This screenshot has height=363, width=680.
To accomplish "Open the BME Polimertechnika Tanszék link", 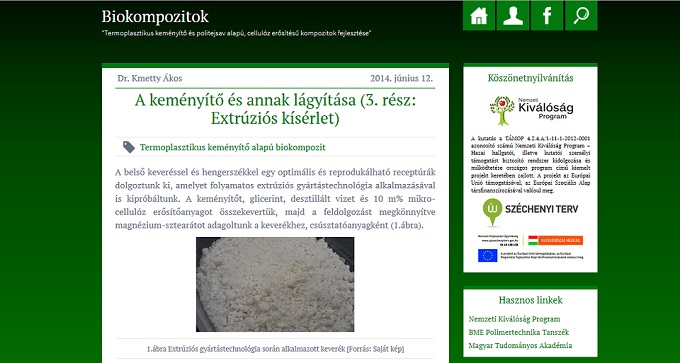I will click(519, 332).
